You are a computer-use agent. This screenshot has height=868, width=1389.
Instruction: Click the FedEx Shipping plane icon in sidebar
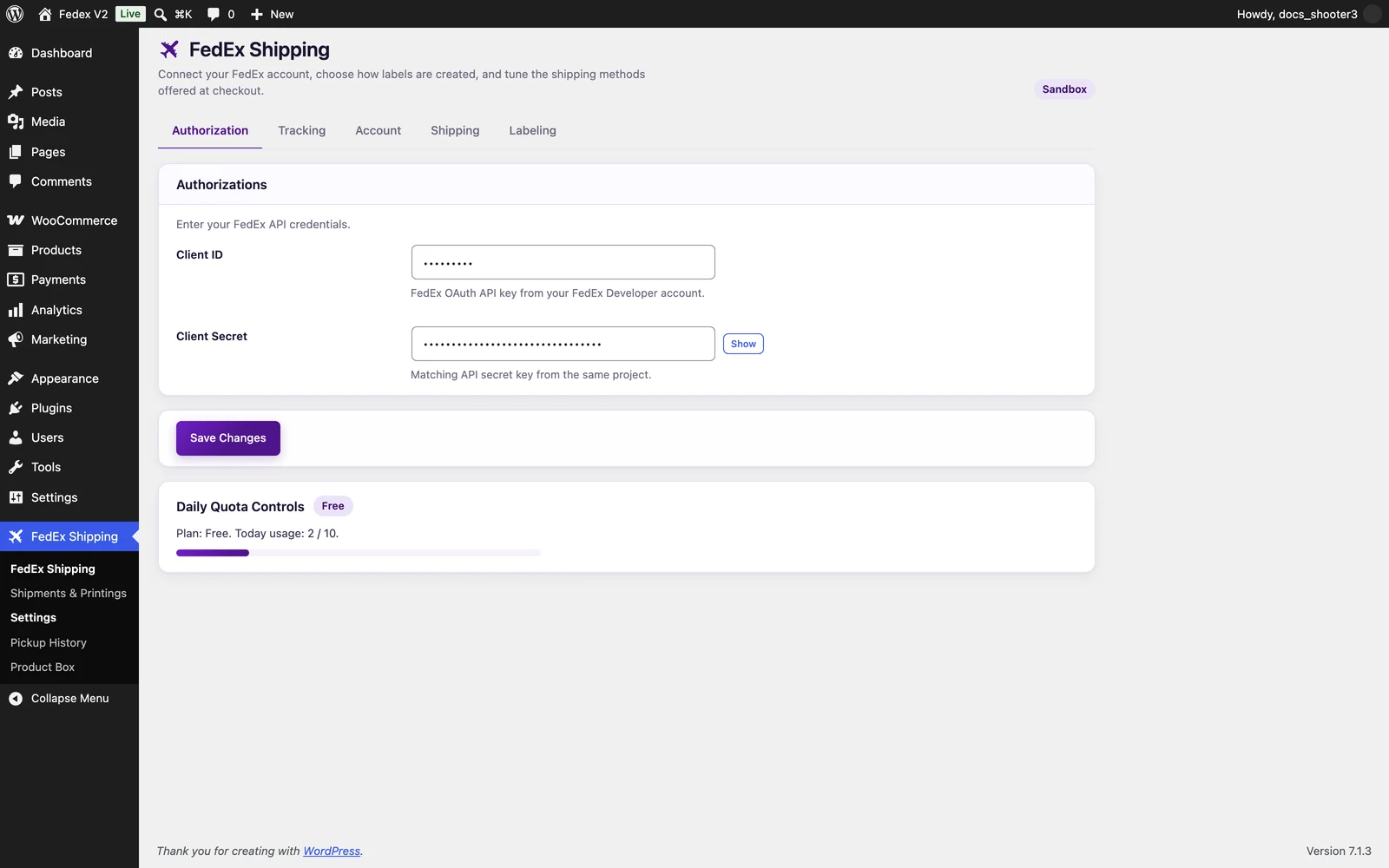coord(16,536)
